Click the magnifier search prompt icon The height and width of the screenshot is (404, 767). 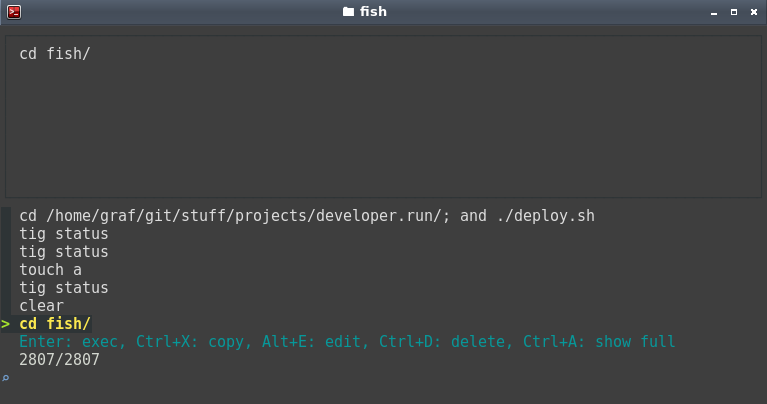(x=5, y=378)
